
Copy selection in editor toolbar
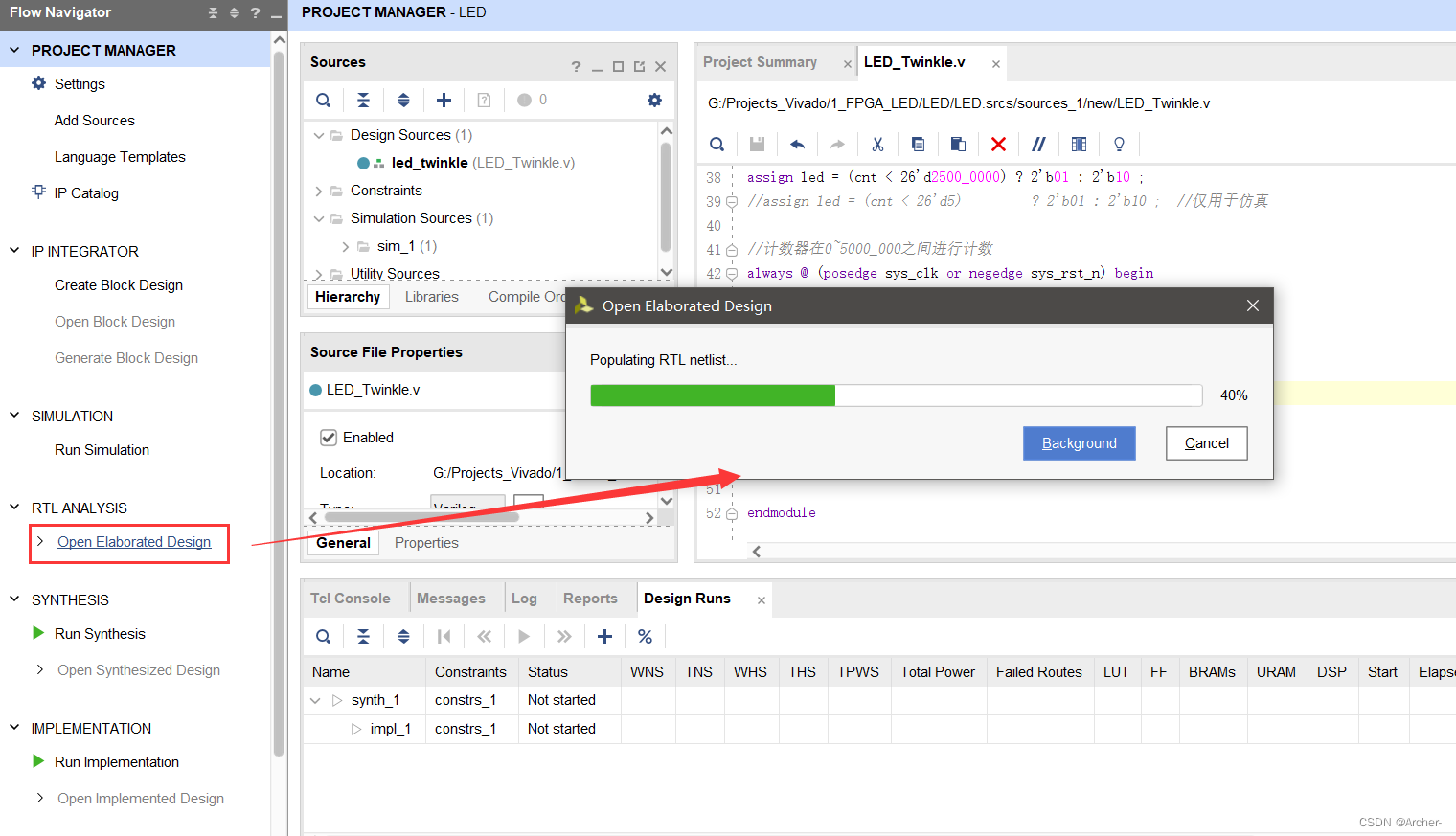[x=918, y=144]
